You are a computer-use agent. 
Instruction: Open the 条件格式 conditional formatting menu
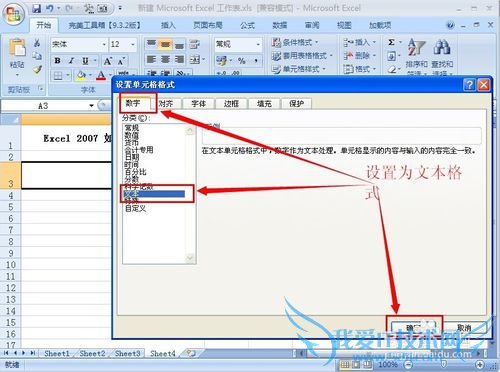point(295,43)
